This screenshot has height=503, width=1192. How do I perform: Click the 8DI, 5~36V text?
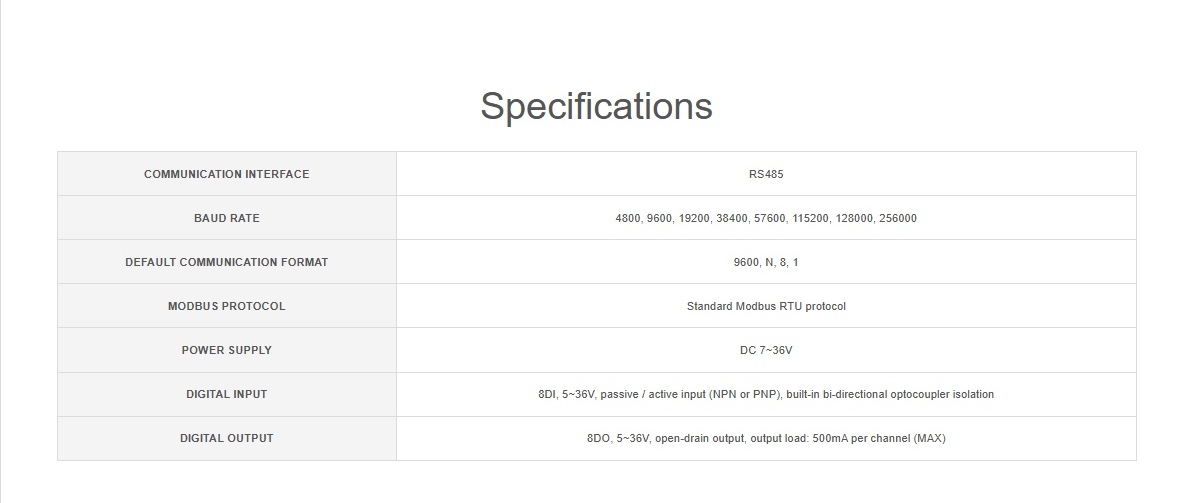point(567,394)
